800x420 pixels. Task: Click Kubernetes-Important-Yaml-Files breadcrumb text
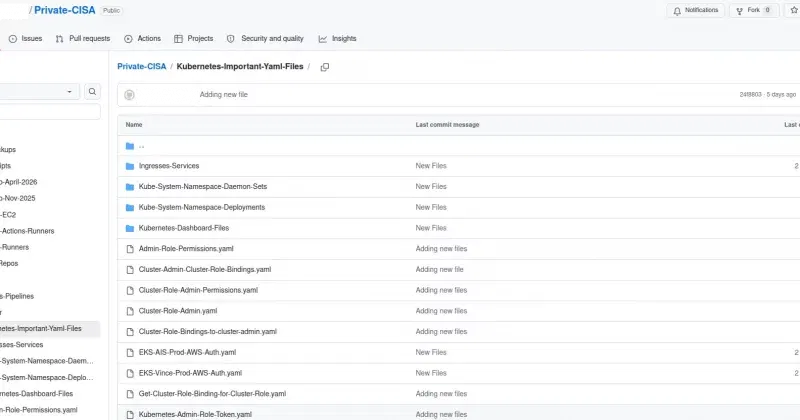coord(240,66)
